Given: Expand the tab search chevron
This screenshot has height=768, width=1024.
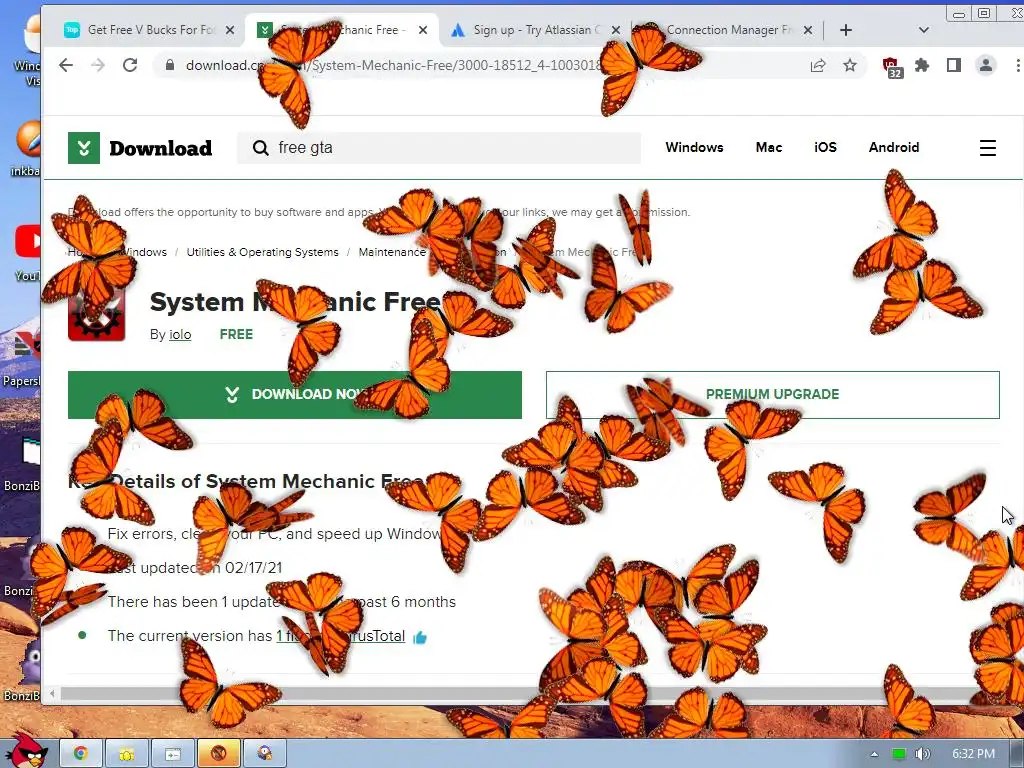Looking at the screenshot, I should (923, 30).
